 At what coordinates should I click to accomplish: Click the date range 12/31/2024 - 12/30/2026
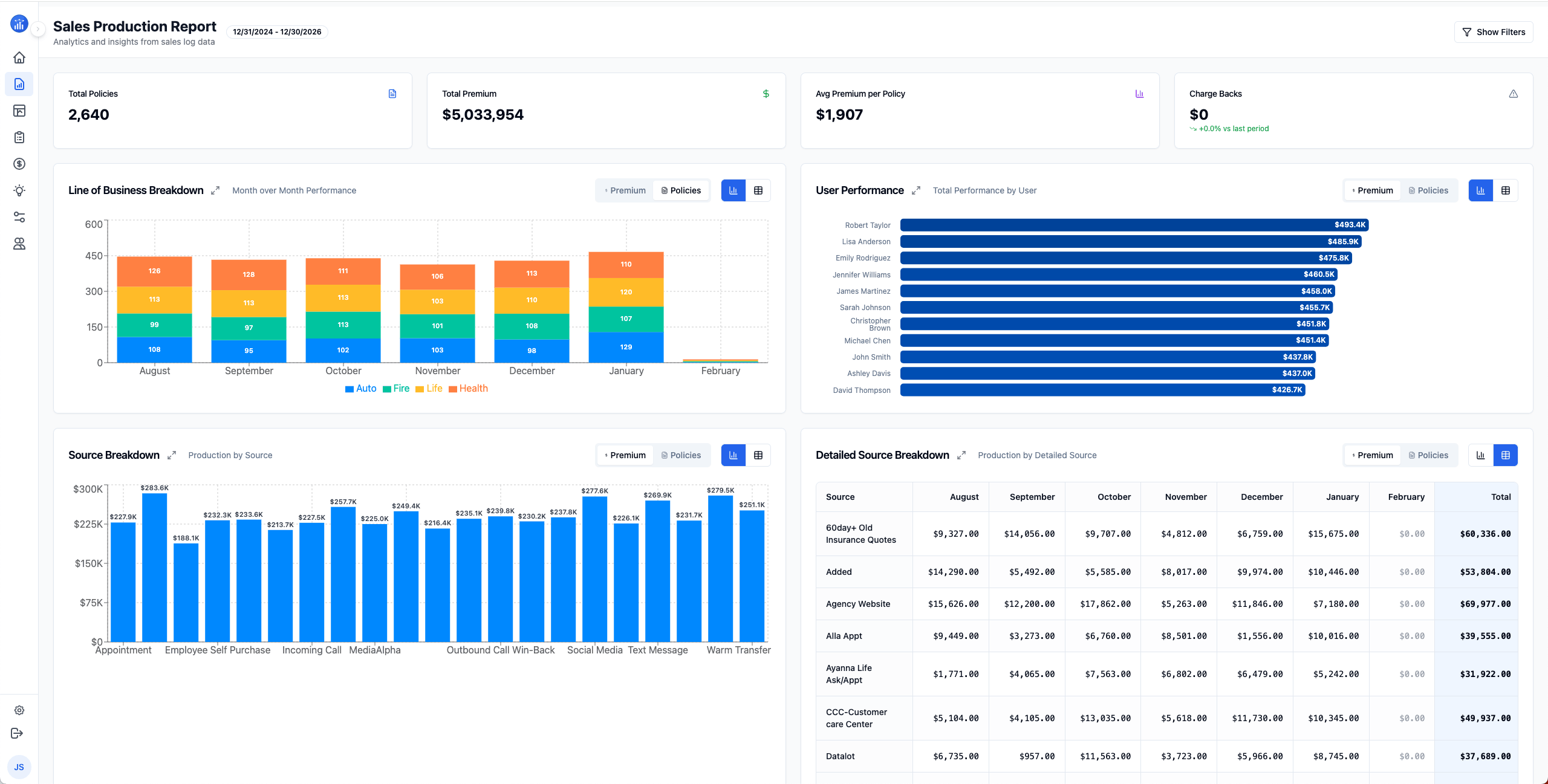(277, 32)
